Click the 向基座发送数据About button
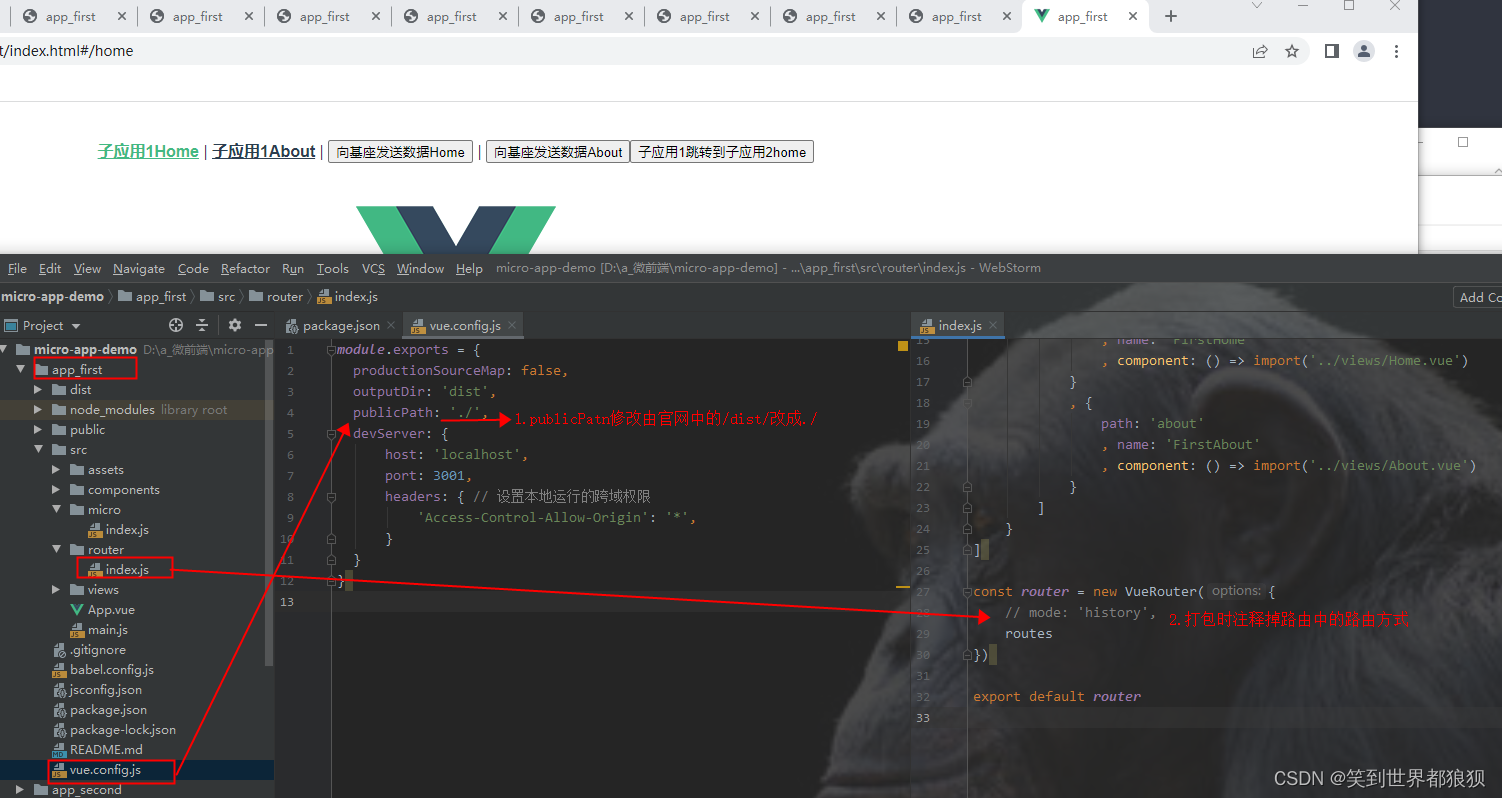Image resolution: width=1502 pixels, height=798 pixels. tap(558, 152)
